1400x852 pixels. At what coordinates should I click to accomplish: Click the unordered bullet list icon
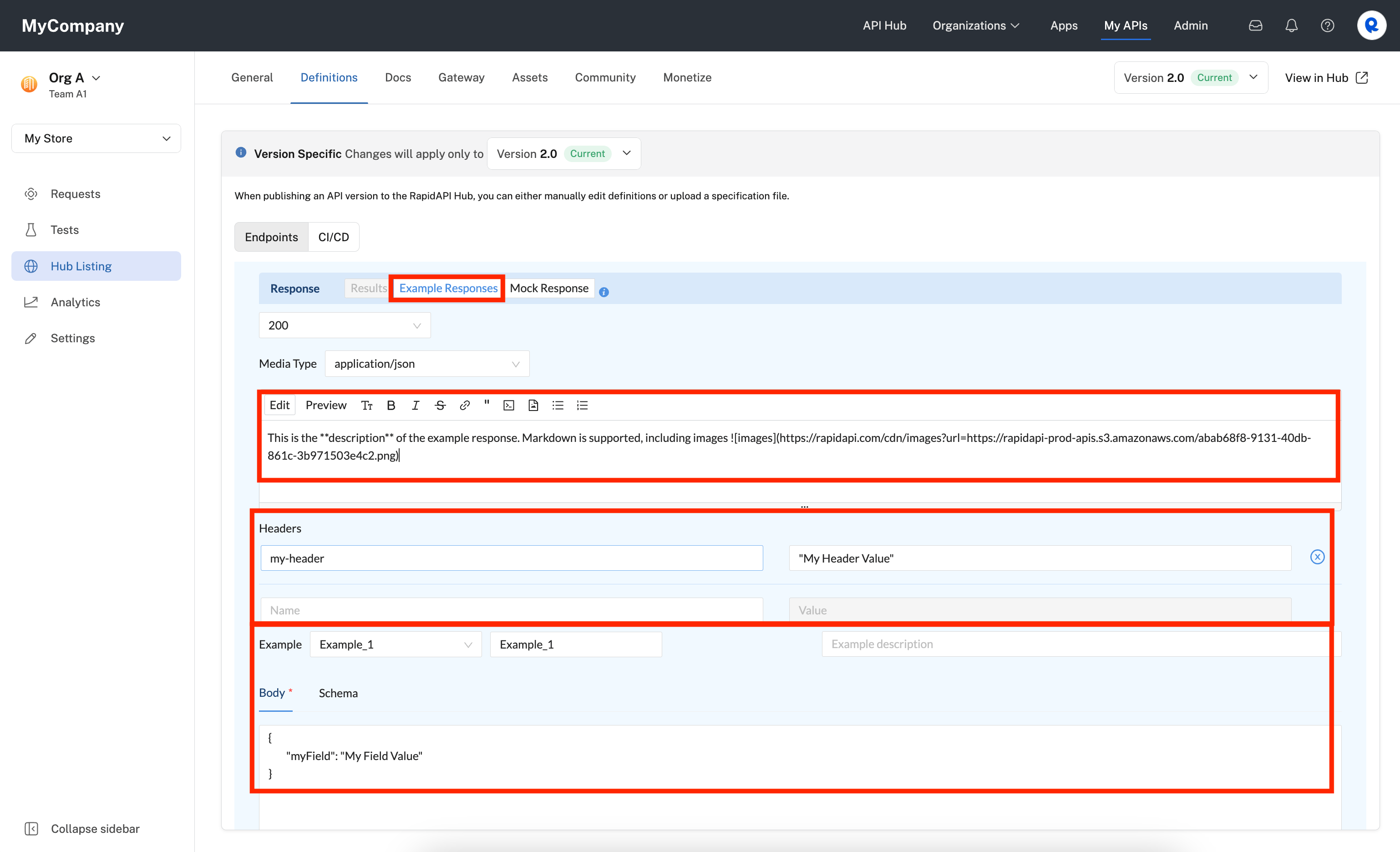(x=558, y=405)
